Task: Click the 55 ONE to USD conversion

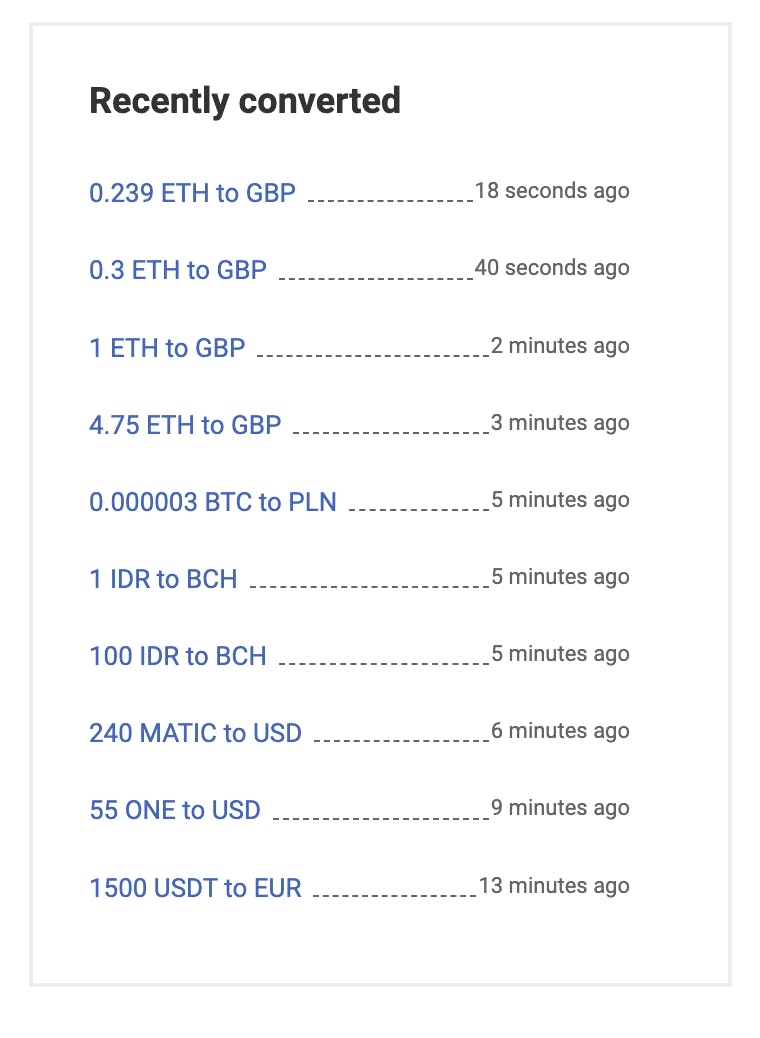Action: coord(175,810)
